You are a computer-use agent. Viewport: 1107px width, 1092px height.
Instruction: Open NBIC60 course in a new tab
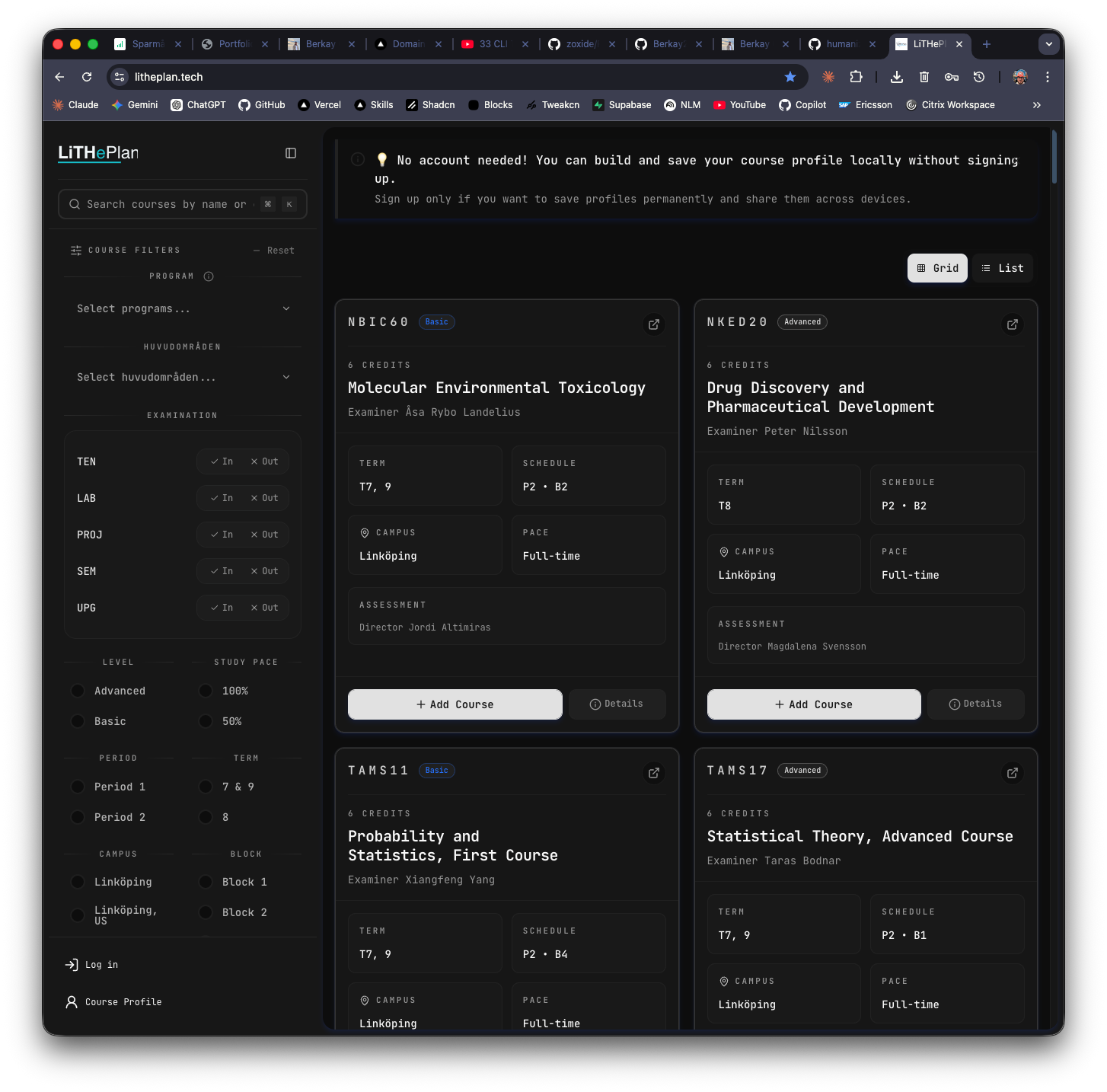click(x=653, y=324)
